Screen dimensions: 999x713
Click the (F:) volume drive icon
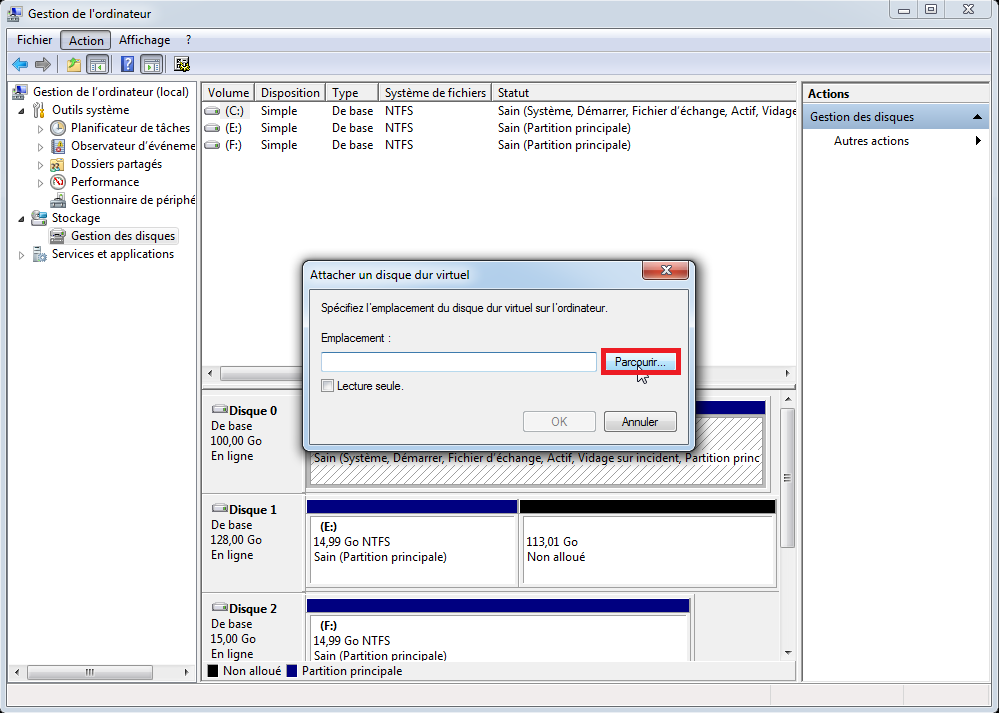pos(212,145)
